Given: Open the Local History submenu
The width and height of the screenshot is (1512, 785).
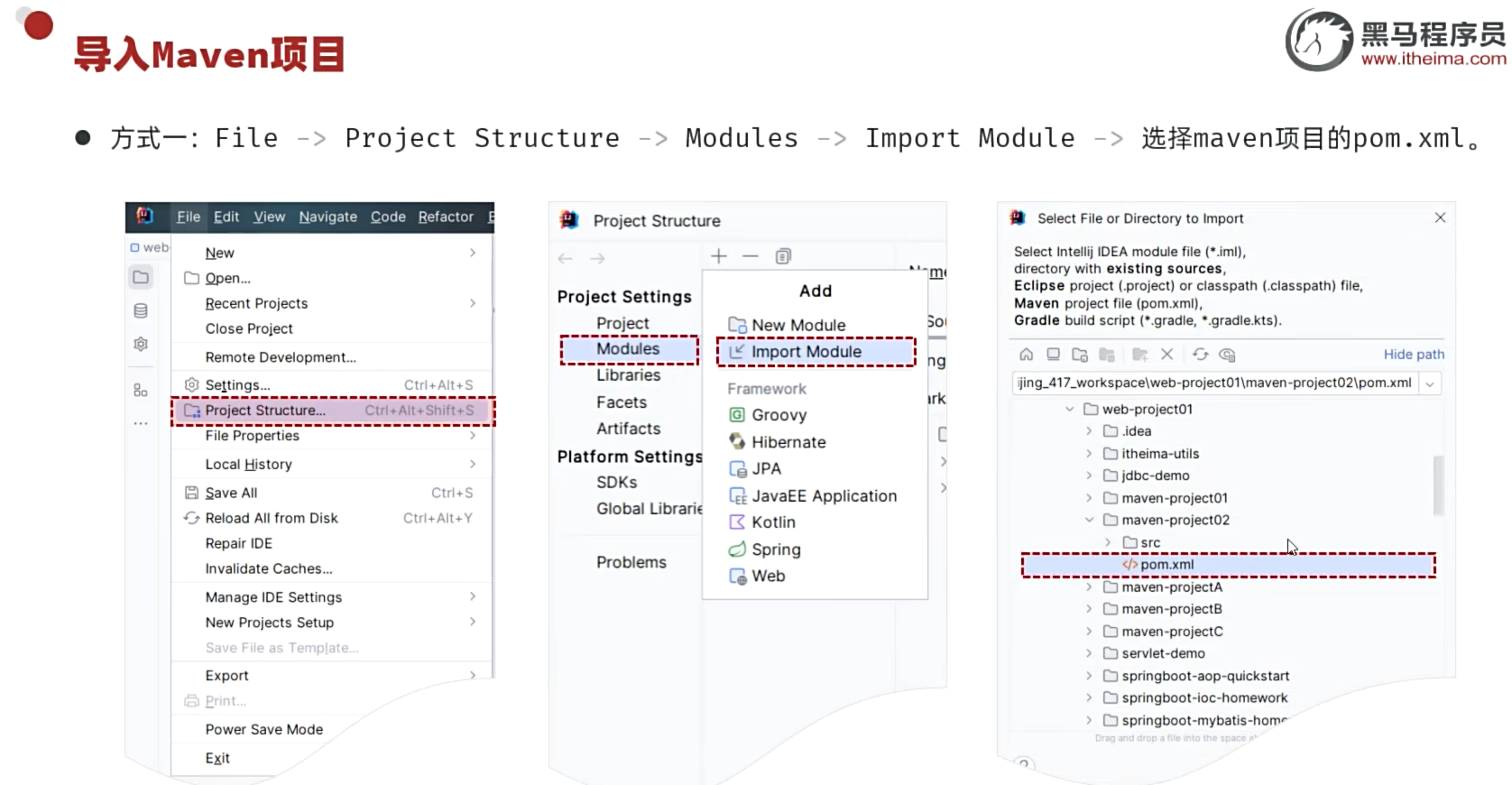Looking at the screenshot, I should click(332, 464).
